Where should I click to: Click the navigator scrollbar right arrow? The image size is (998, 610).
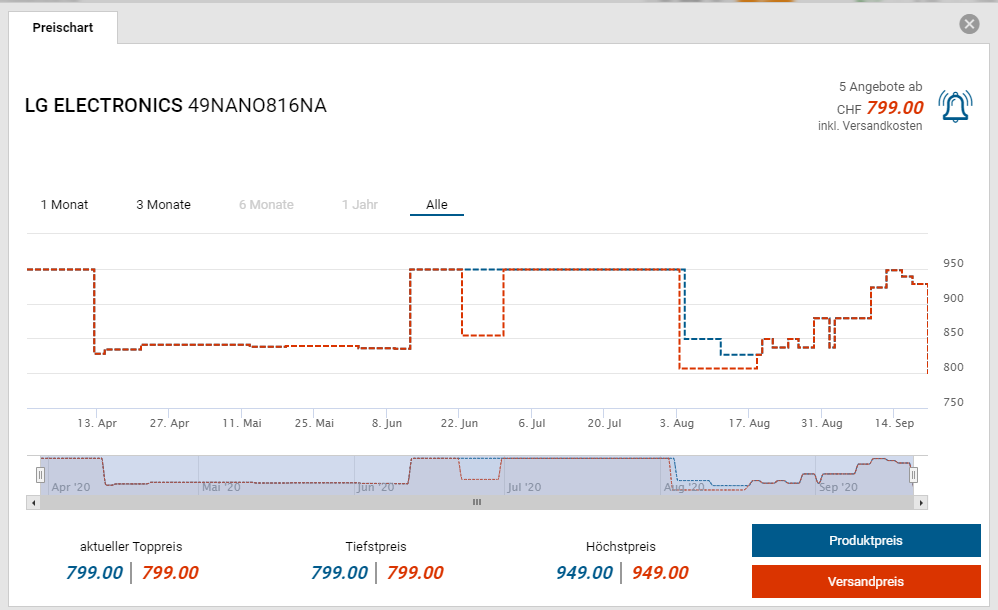[920, 502]
